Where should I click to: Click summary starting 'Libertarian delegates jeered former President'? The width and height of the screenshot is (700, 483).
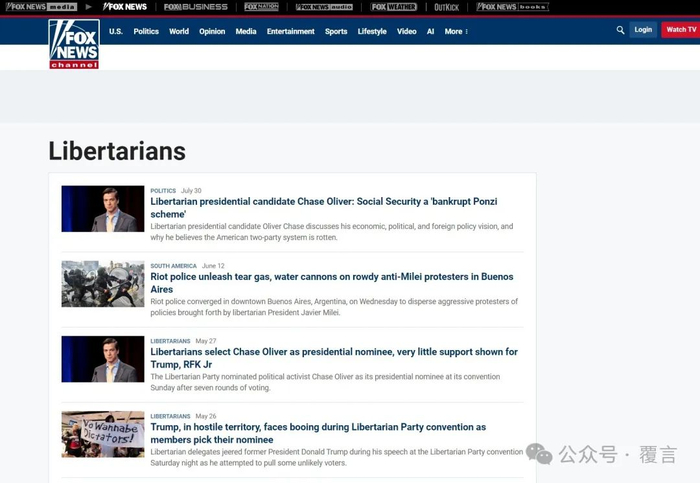tap(337, 457)
